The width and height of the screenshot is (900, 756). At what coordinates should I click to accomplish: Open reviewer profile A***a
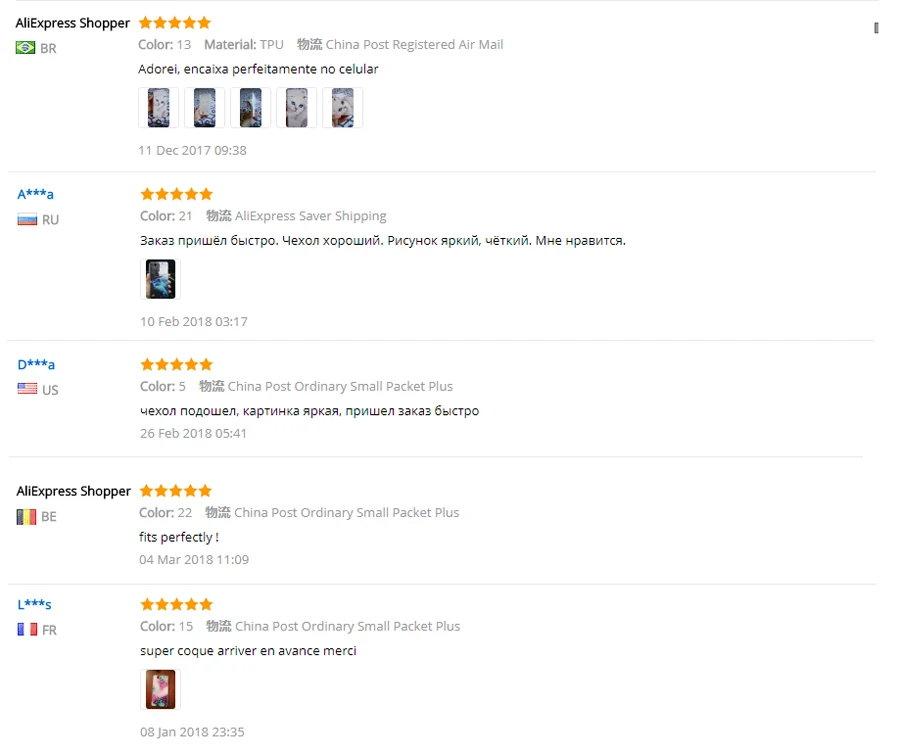(36, 194)
